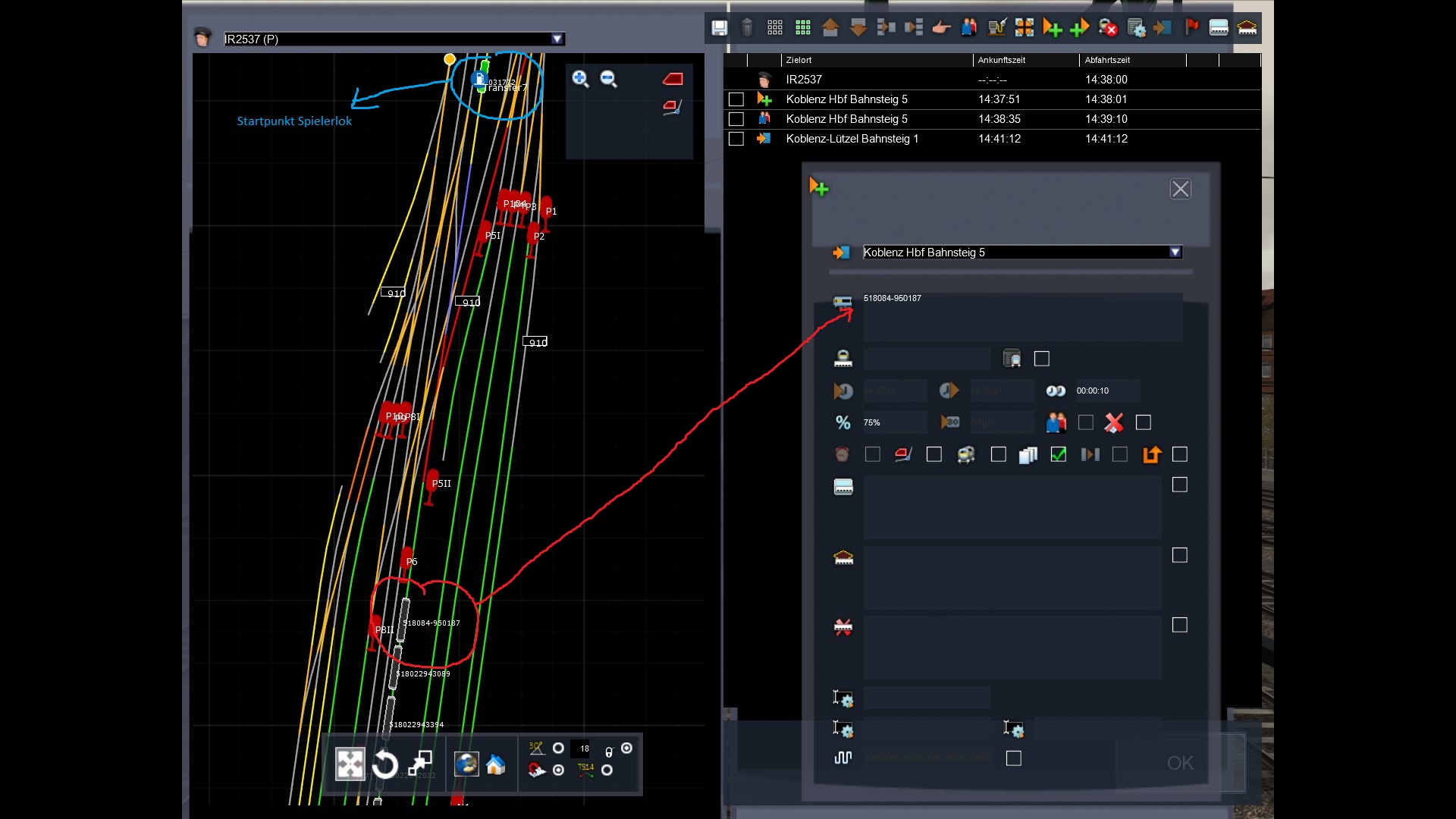Select the IR2537 timetable row
1456x819 pixels.
804,80
